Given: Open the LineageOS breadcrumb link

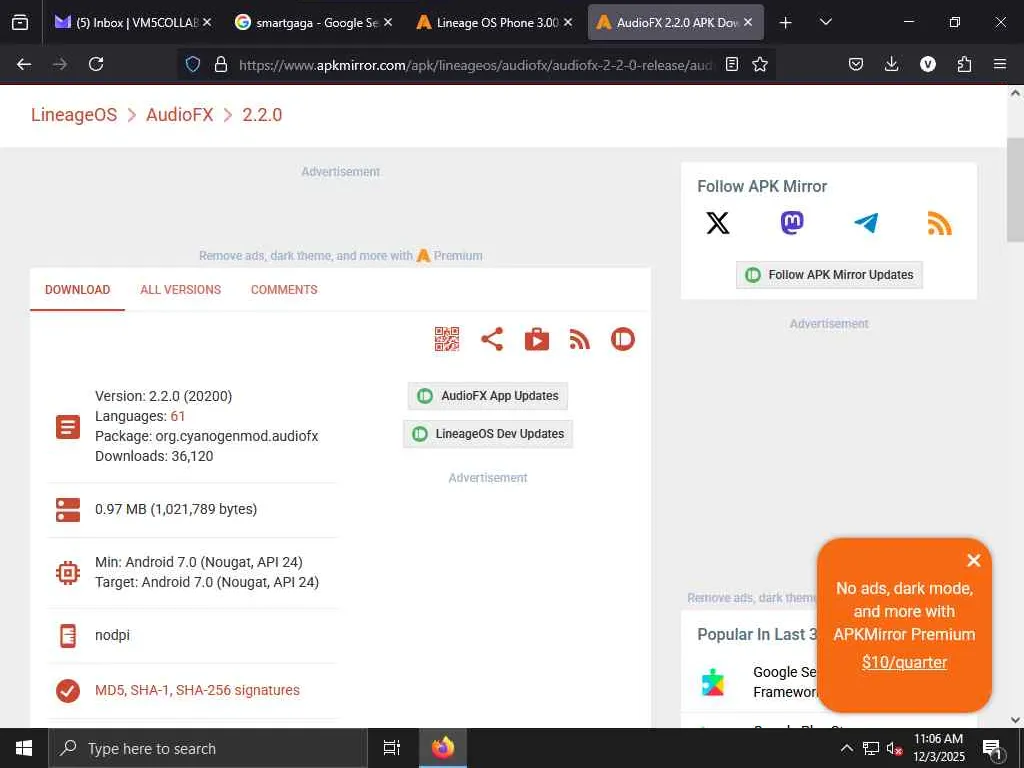Looking at the screenshot, I should coord(74,115).
